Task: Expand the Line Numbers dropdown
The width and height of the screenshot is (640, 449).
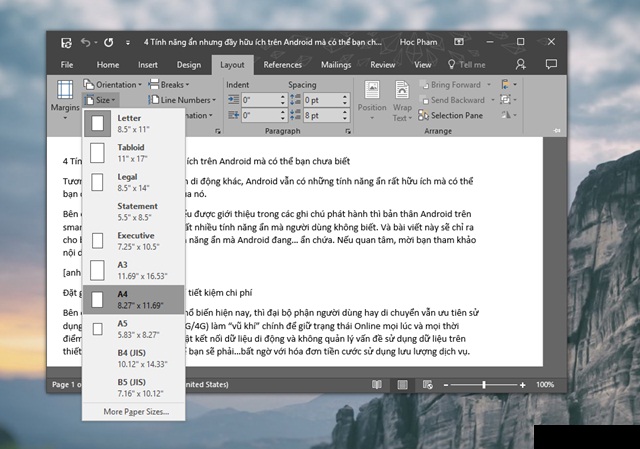Action: (184, 100)
